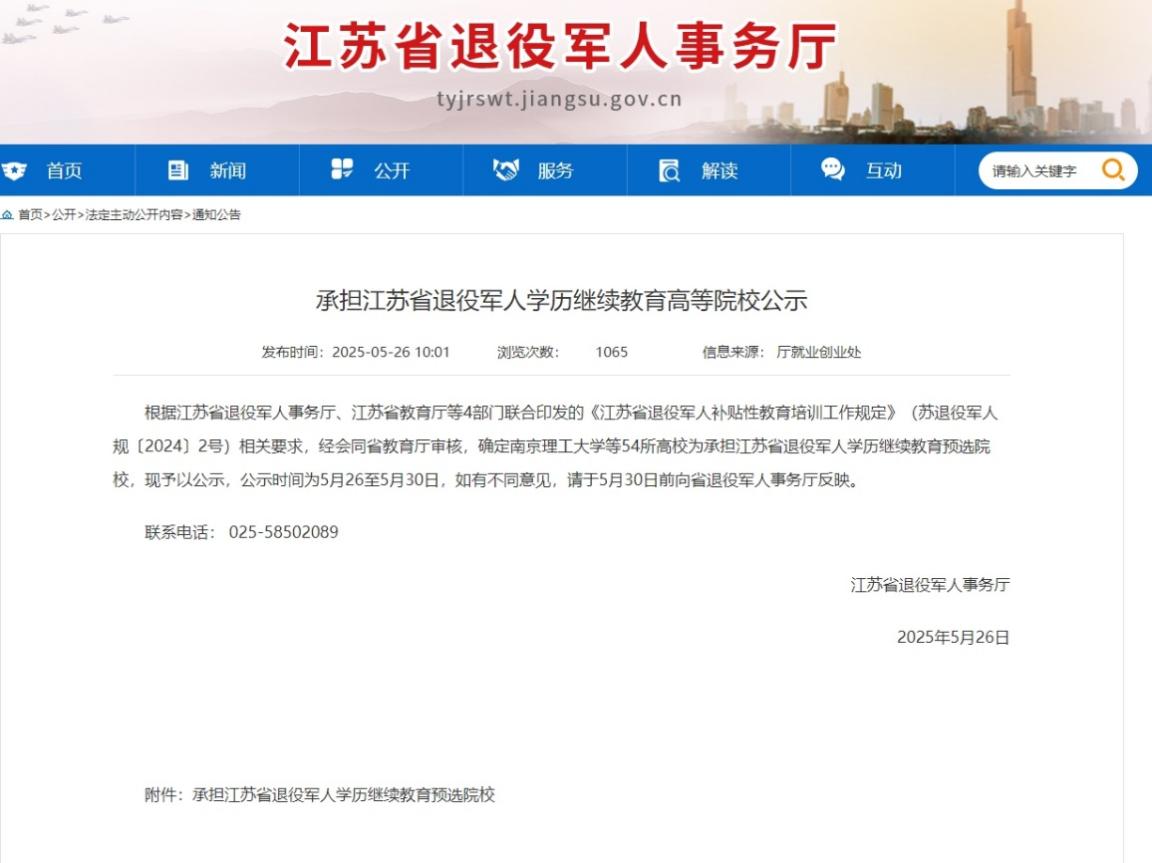Open the 新闻 menu text label
The height and width of the screenshot is (863, 1152).
pos(227,171)
